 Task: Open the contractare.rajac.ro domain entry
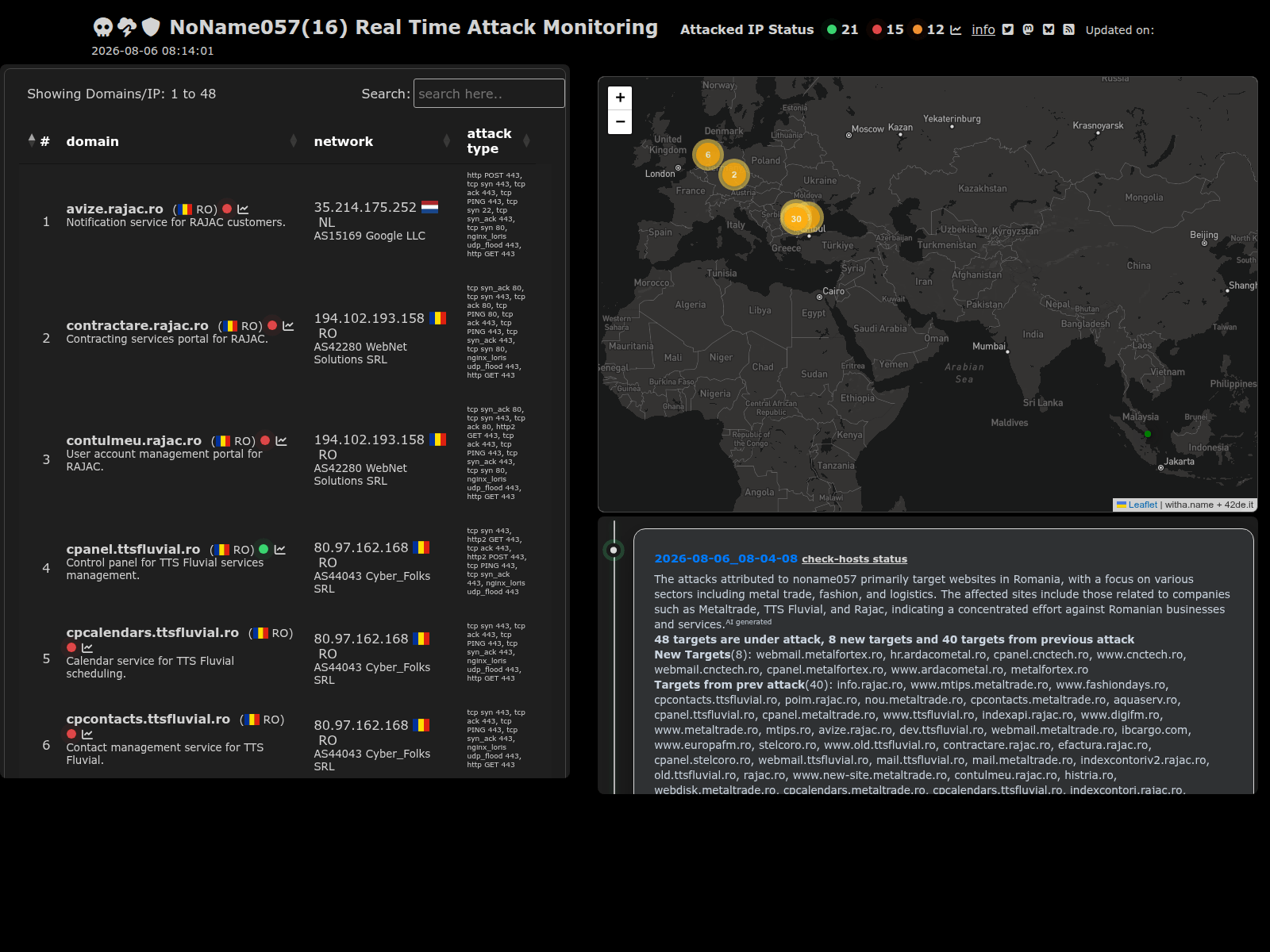pyautogui.click(x=137, y=325)
